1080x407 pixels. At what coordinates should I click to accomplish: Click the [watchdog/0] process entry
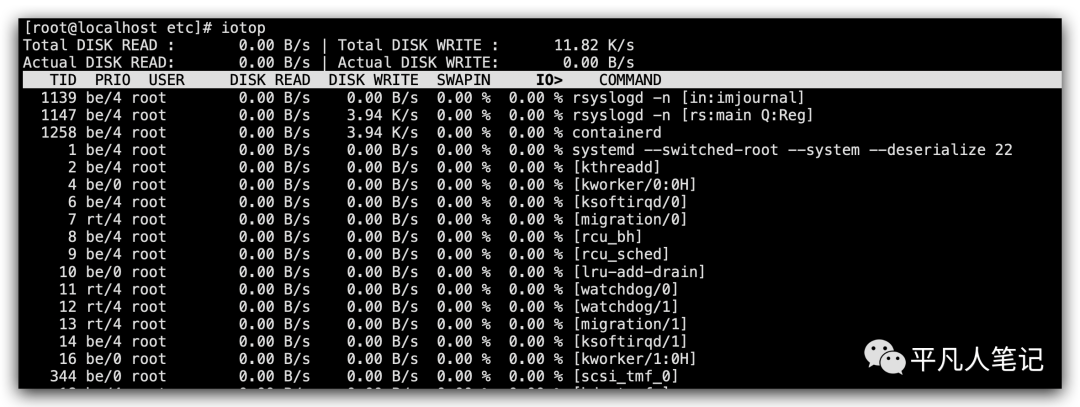click(625, 289)
